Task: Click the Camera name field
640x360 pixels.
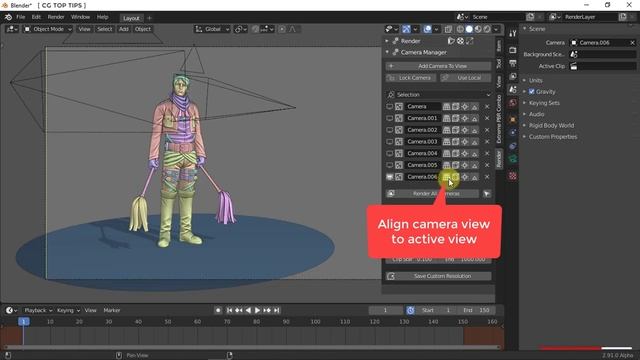Action: pos(423,106)
